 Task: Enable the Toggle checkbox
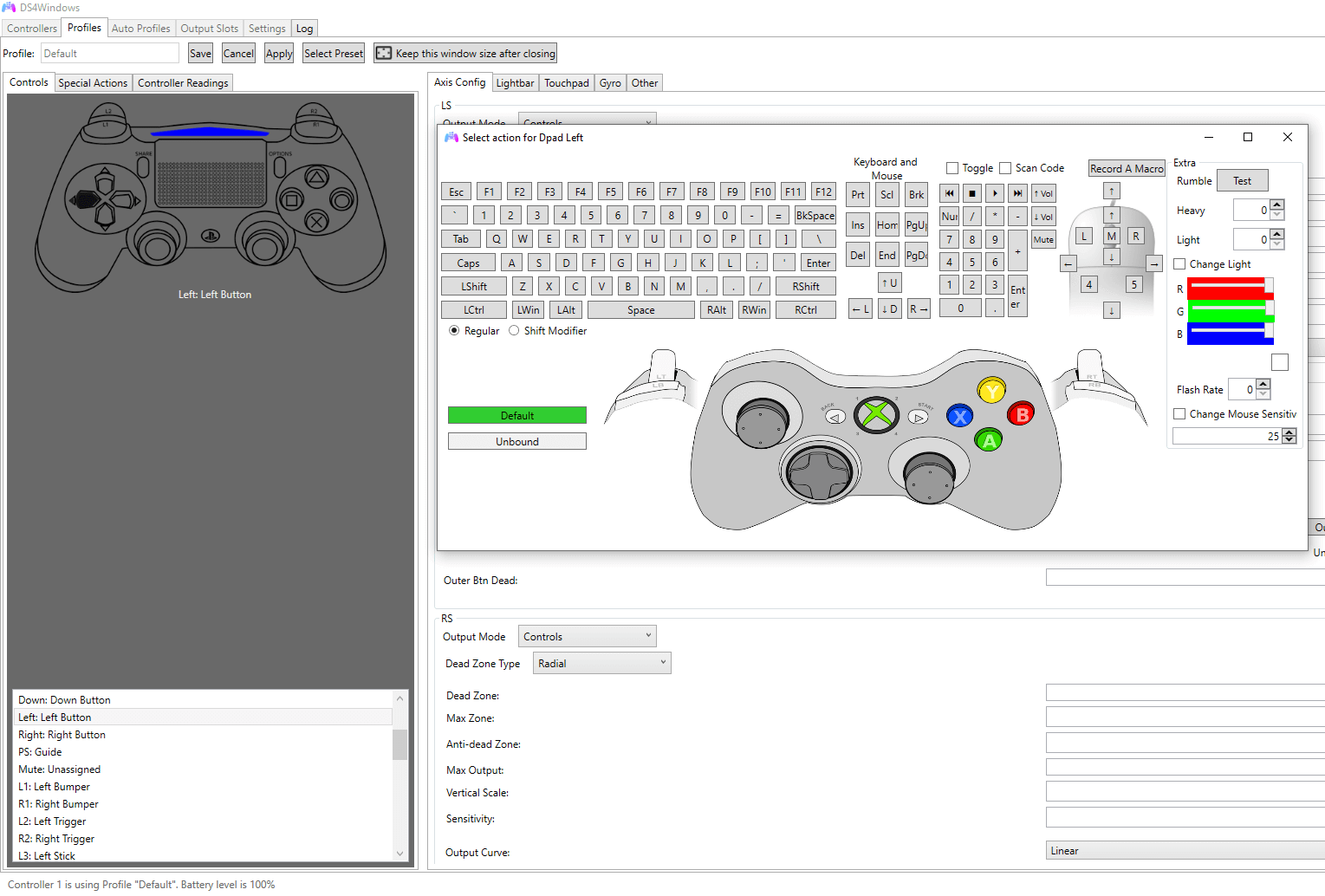pyautogui.click(x=953, y=167)
